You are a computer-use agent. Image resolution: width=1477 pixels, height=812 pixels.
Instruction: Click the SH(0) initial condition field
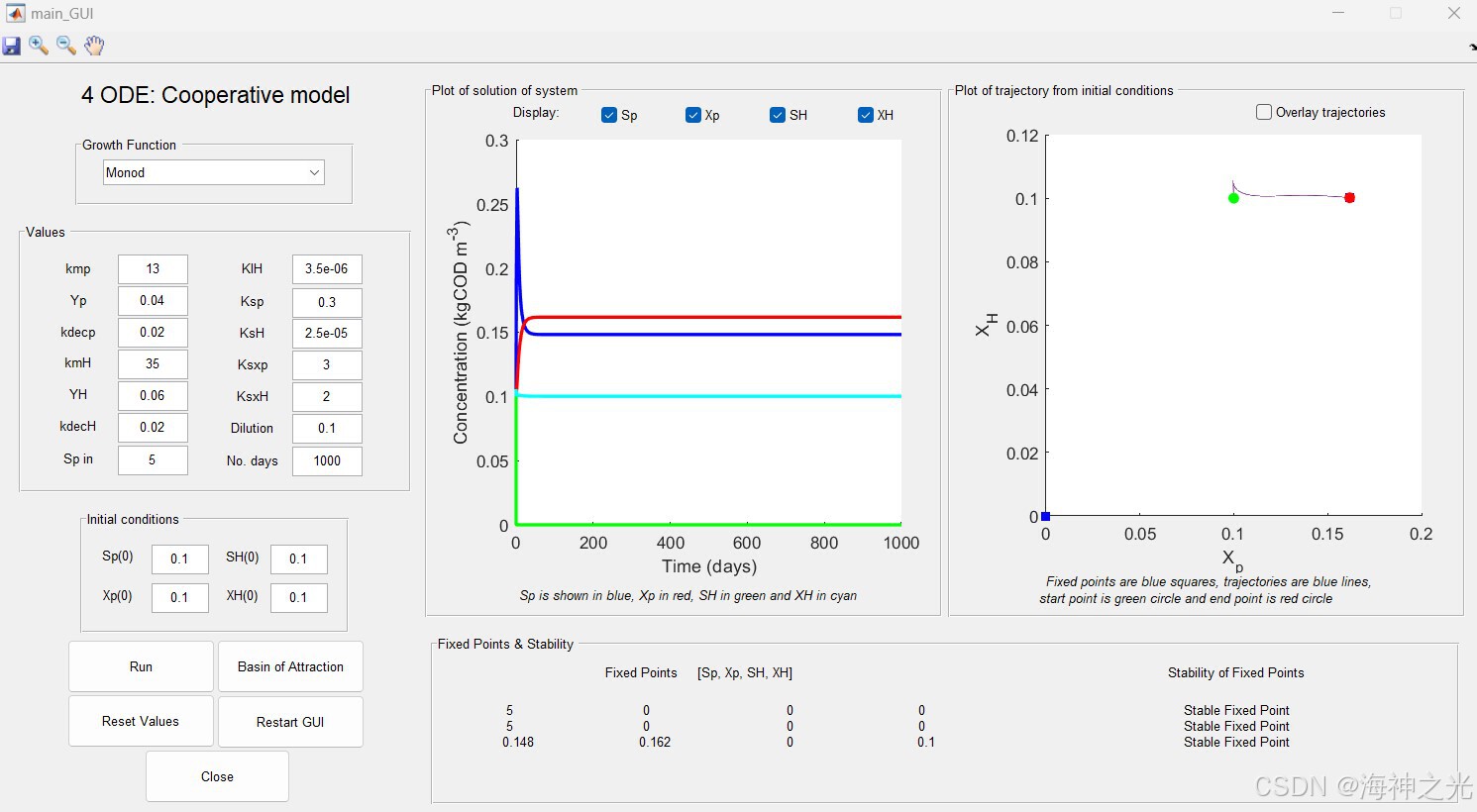[x=299, y=558]
